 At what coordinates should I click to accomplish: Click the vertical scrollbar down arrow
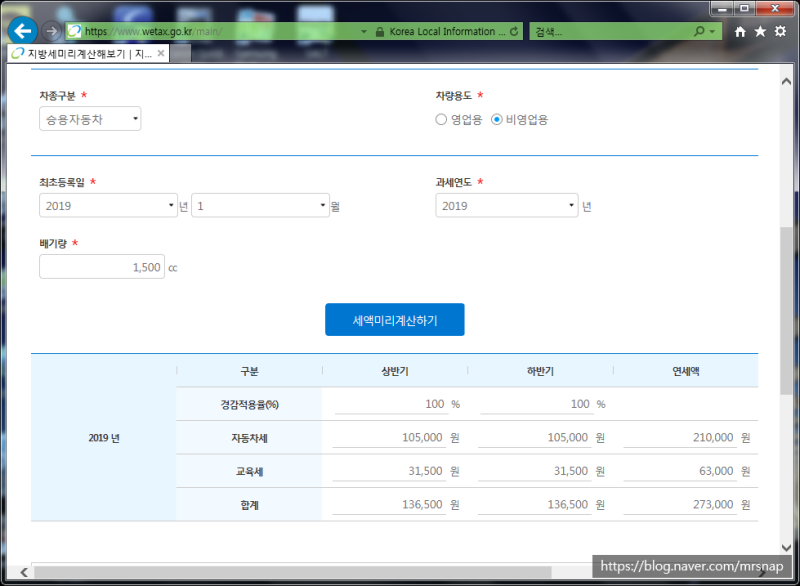786,548
